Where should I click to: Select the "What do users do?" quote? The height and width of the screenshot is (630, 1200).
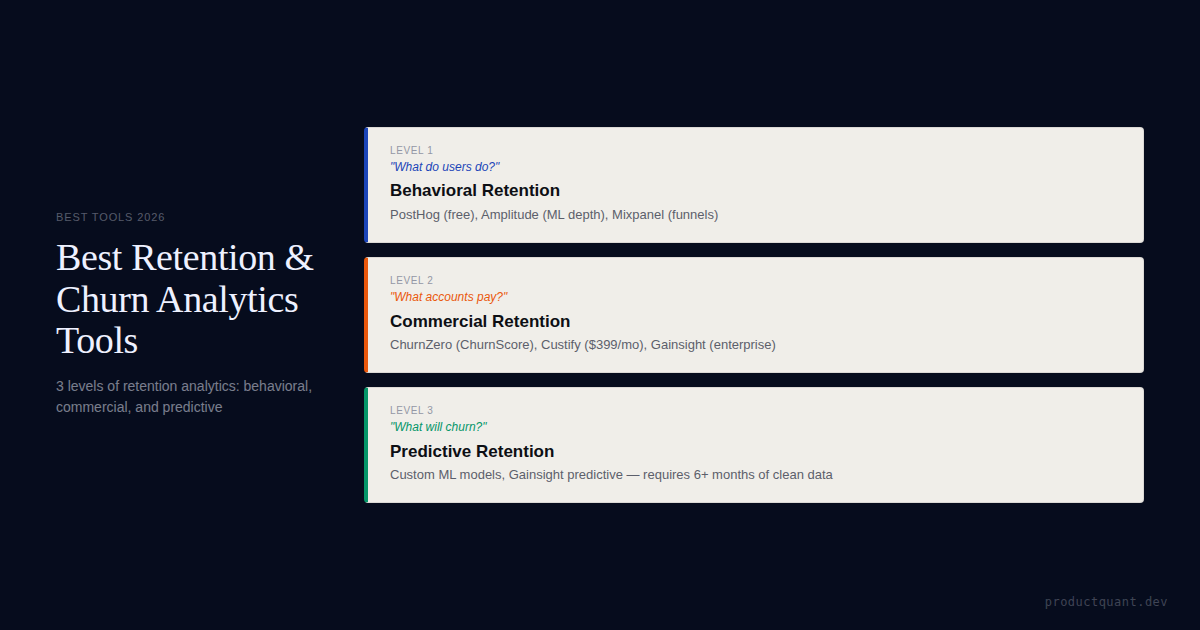pos(444,167)
